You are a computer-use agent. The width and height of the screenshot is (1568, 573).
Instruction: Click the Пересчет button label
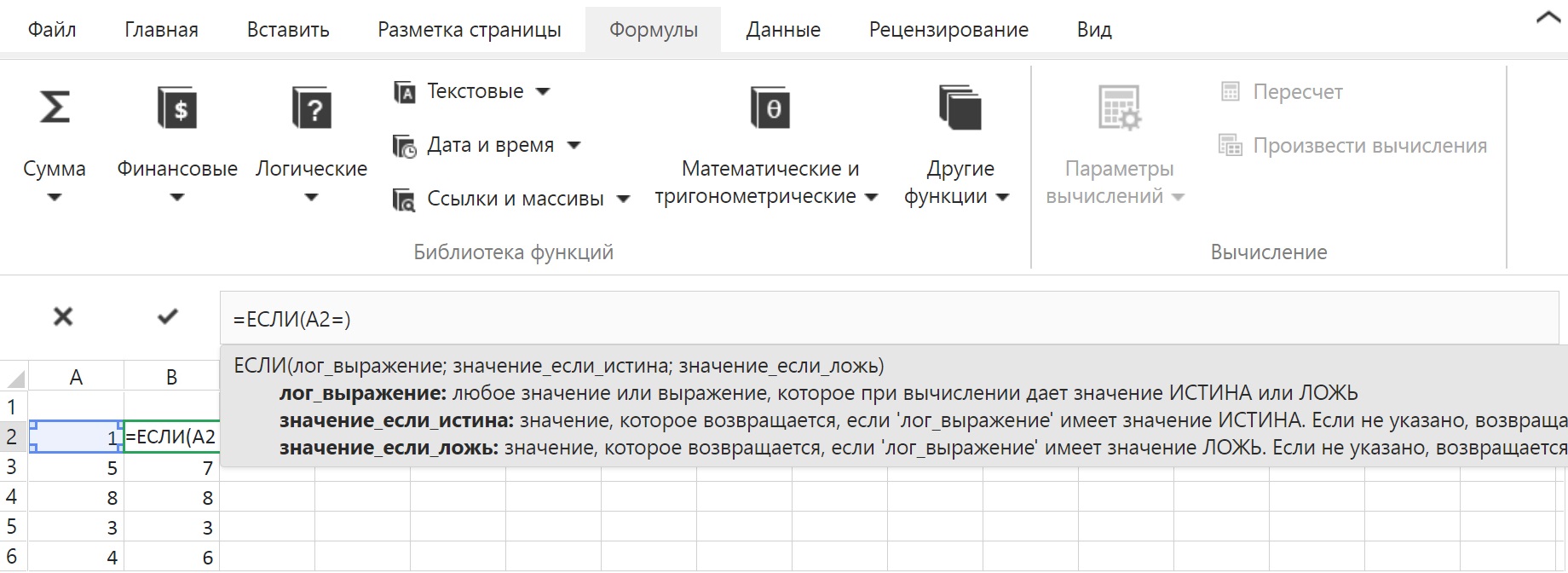pyautogui.click(x=1298, y=92)
